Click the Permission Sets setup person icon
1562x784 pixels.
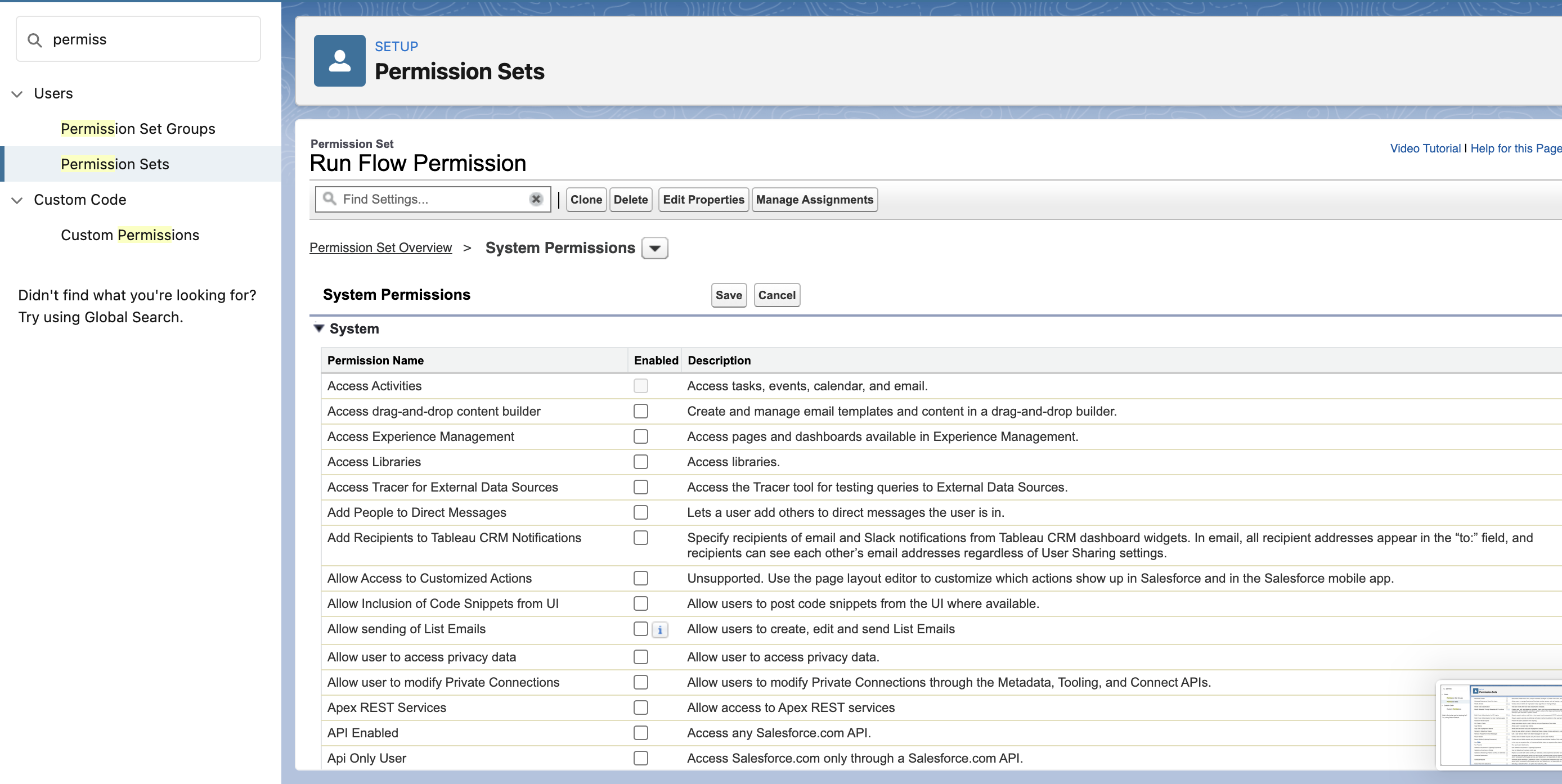click(x=339, y=61)
